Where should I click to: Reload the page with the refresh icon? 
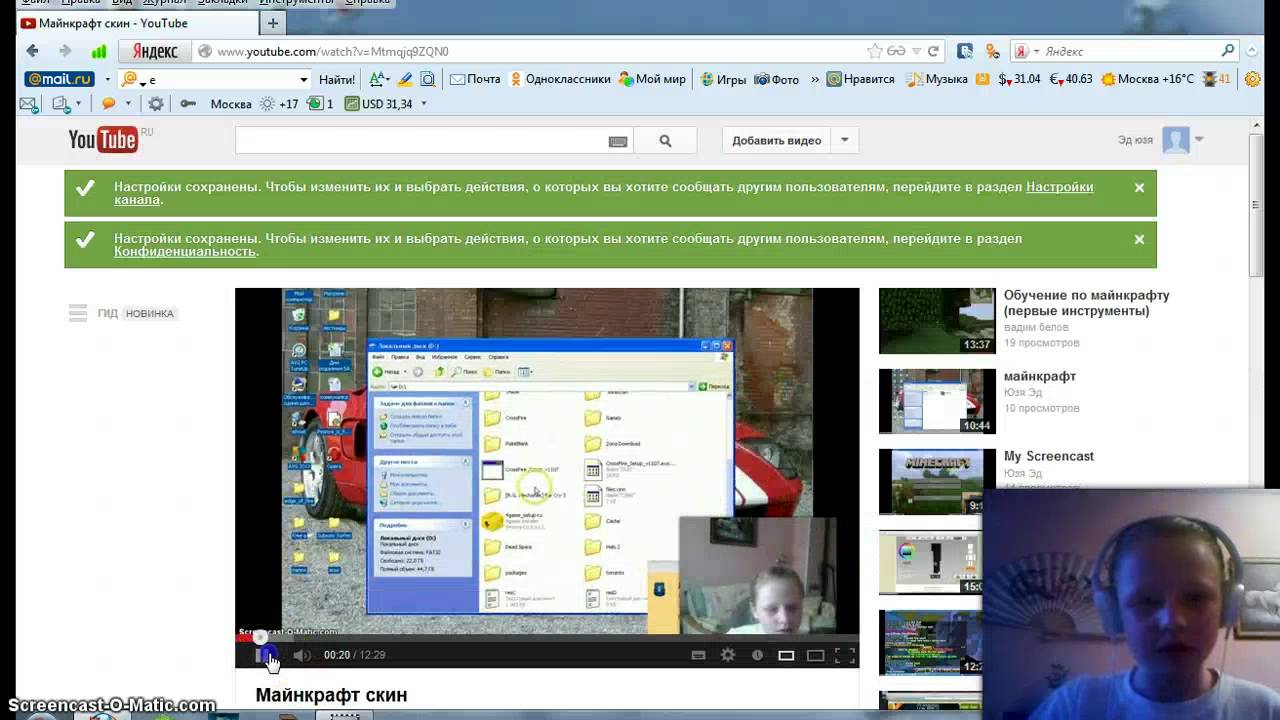(x=933, y=51)
